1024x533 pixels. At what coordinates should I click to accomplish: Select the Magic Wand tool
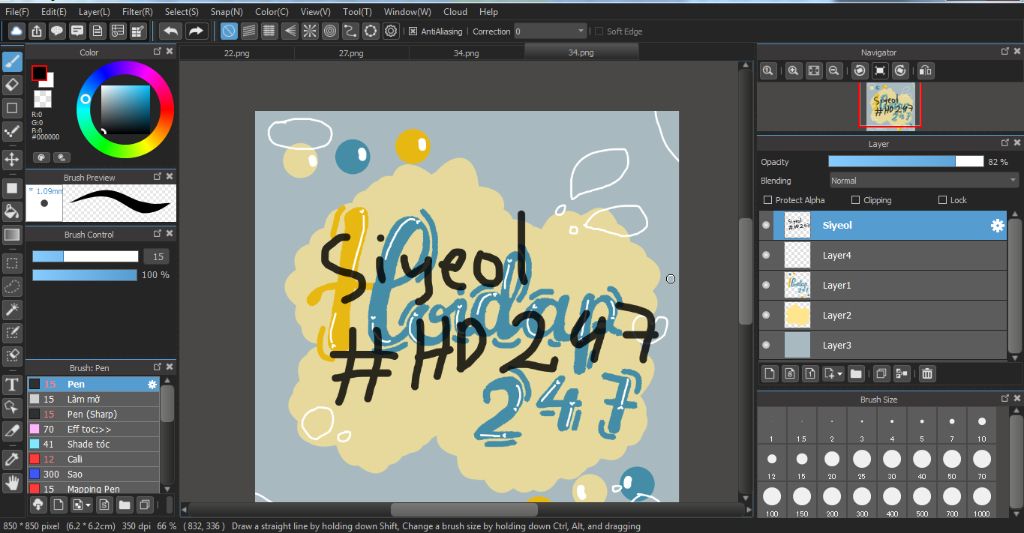(x=12, y=310)
